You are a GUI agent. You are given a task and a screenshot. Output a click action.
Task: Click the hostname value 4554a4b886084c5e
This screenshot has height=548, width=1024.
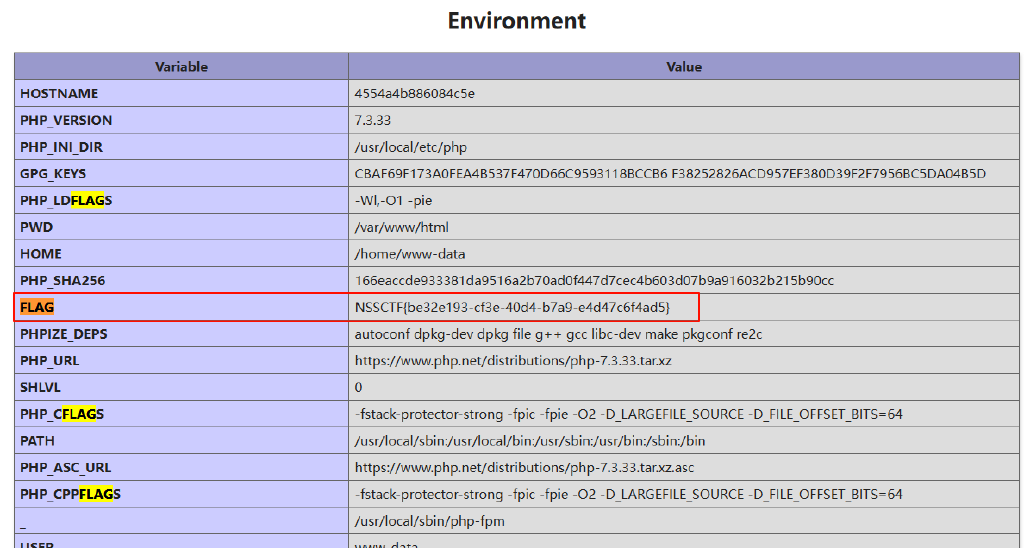click(414, 94)
